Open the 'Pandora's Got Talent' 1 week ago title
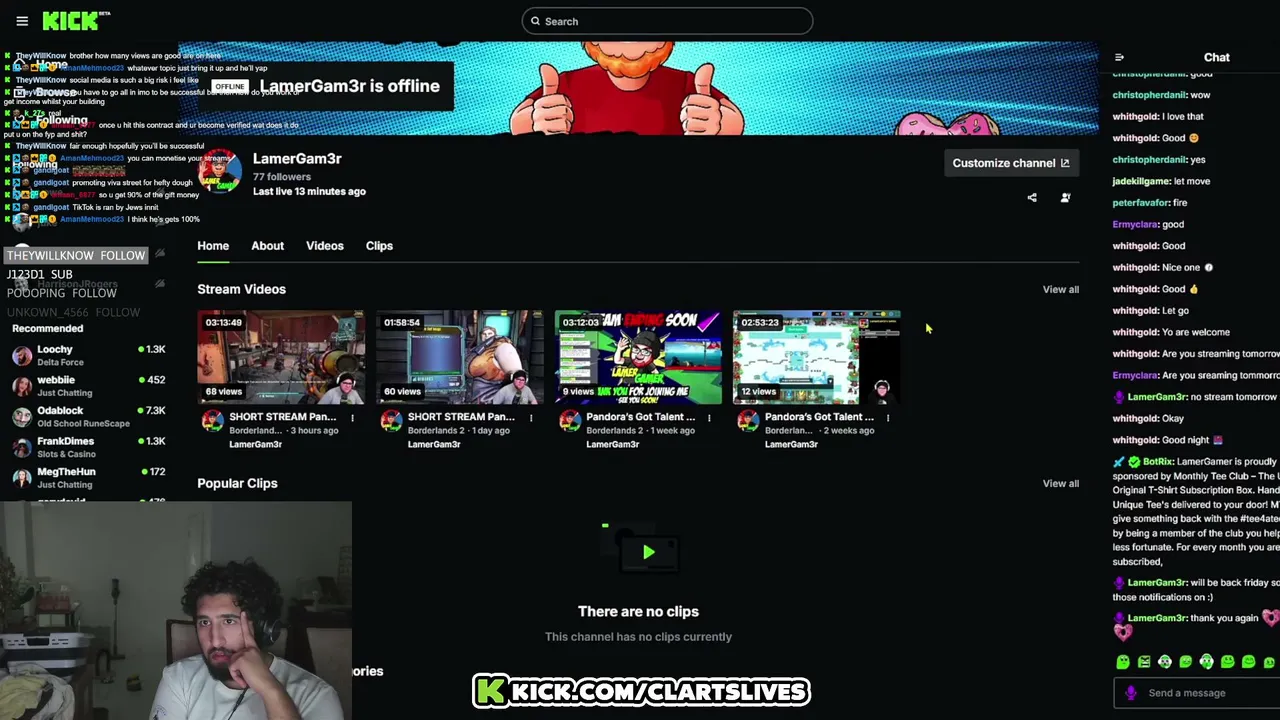The image size is (1280, 720). coord(640,417)
